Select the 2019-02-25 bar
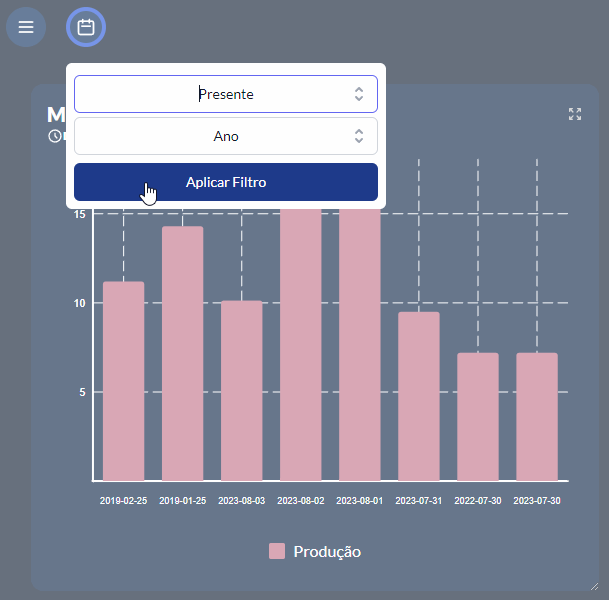This screenshot has width=609, height=600. pos(124,381)
